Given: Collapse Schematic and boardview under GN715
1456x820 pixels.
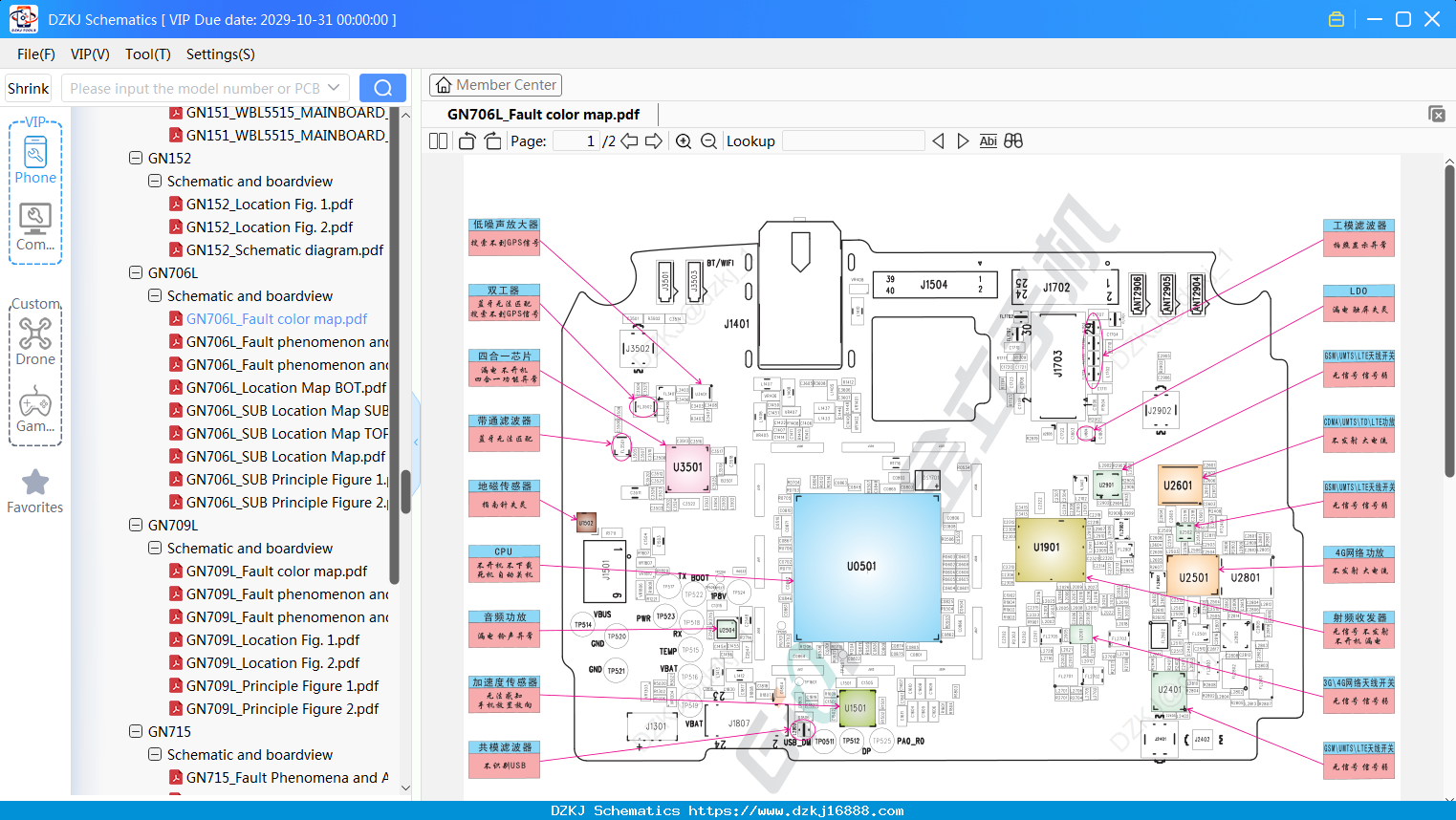Looking at the screenshot, I should (x=155, y=755).
